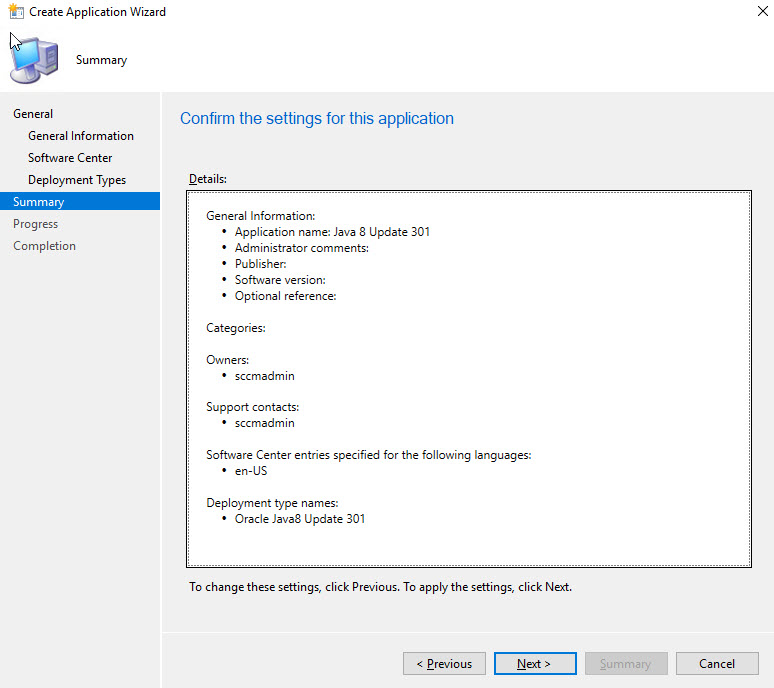Image resolution: width=774 pixels, height=688 pixels.
Task: Jump to the Deployment Types page
Action: click(x=77, y=180)
